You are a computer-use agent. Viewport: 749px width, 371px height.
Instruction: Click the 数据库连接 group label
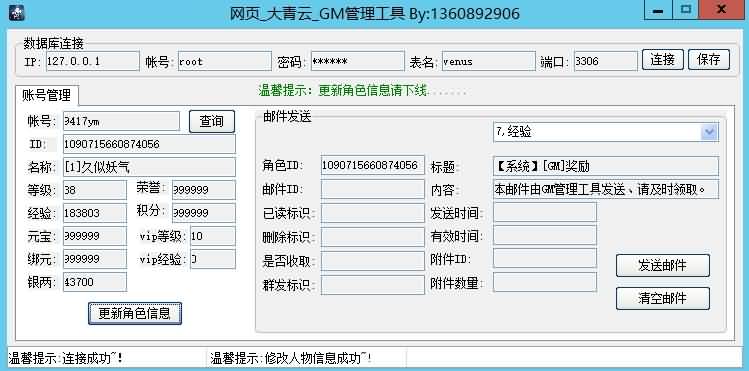54,43
